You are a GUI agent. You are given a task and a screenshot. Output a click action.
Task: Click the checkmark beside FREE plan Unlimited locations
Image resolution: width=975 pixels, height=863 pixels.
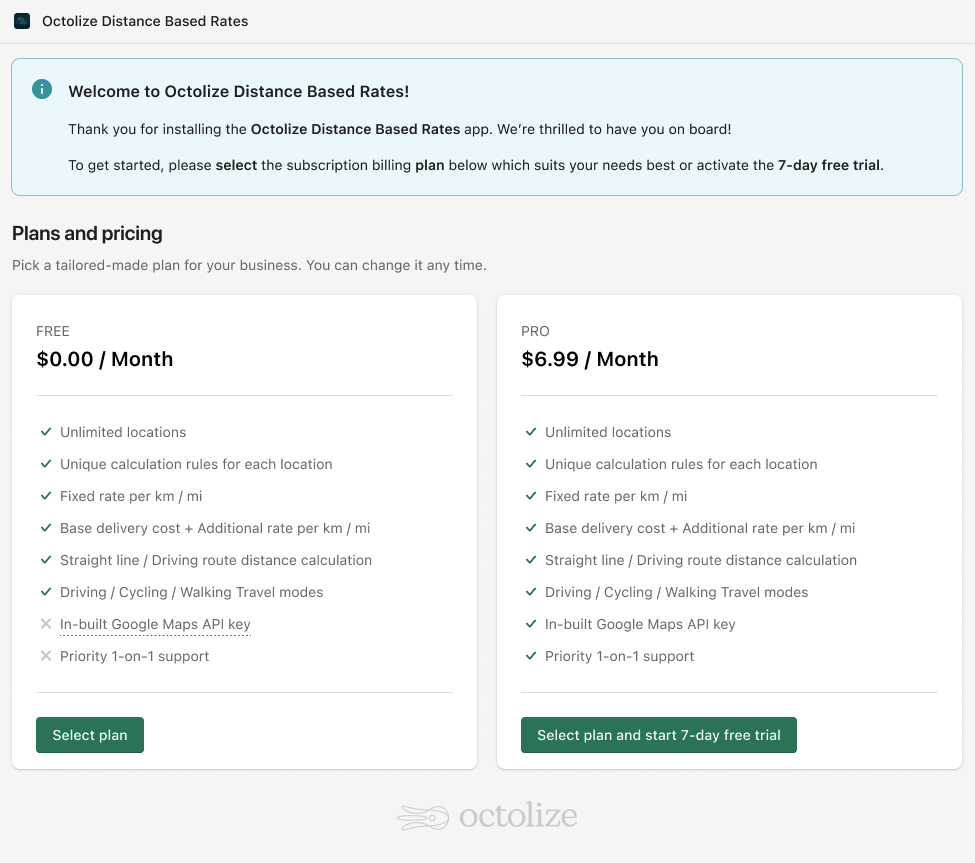[45, 432]
